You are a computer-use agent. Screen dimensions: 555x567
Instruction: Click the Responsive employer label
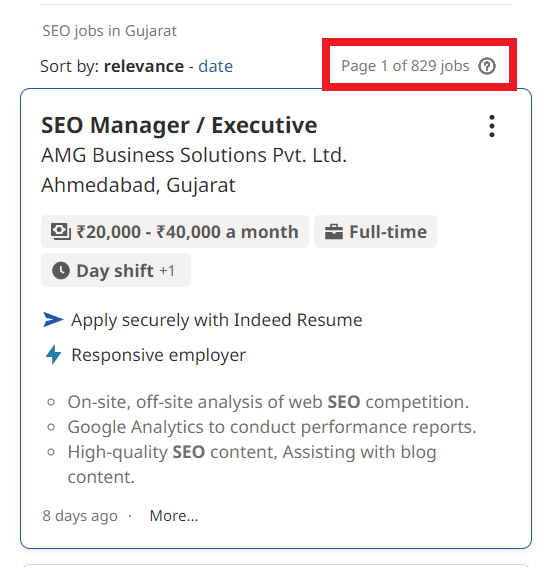pyautogui.click(x=158, y=355)
